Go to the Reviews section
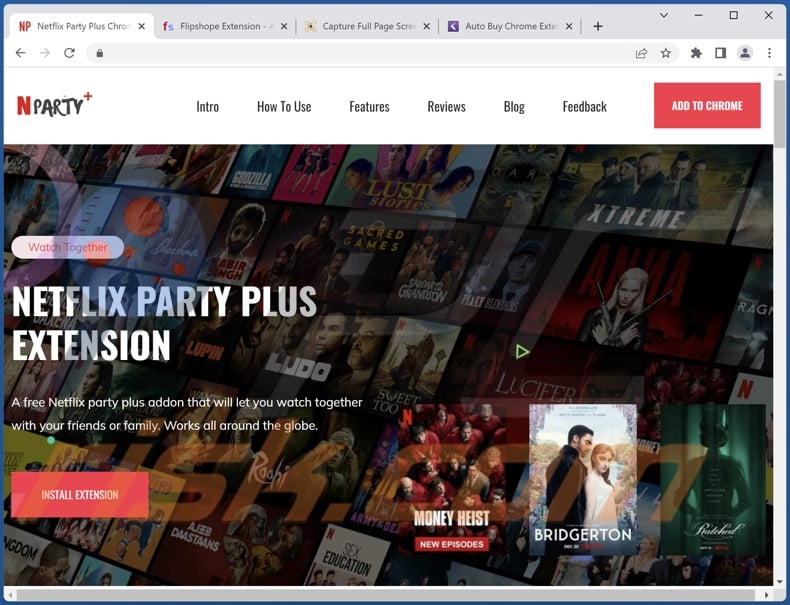Viewport: 790px width, 605px height. [446, 107]
